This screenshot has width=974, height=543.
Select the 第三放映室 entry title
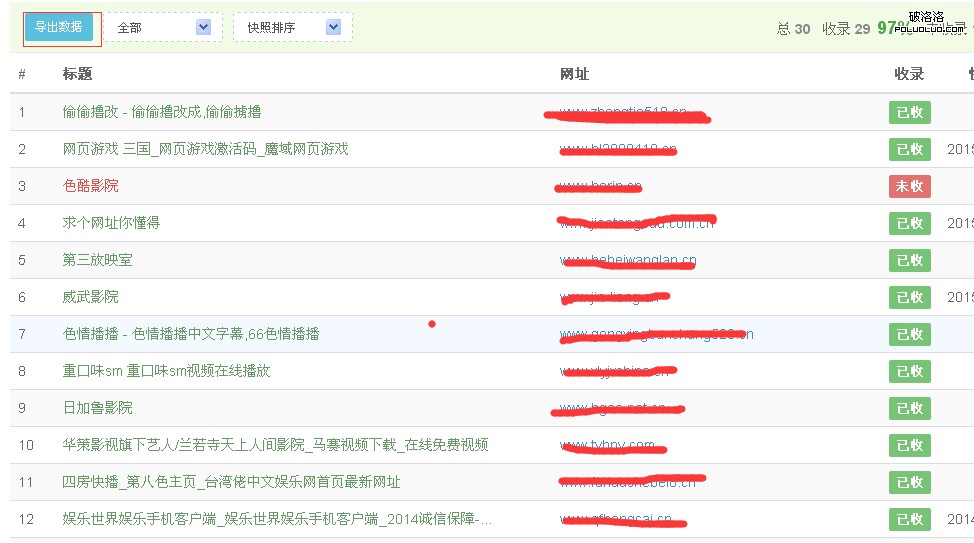point(97,260)
